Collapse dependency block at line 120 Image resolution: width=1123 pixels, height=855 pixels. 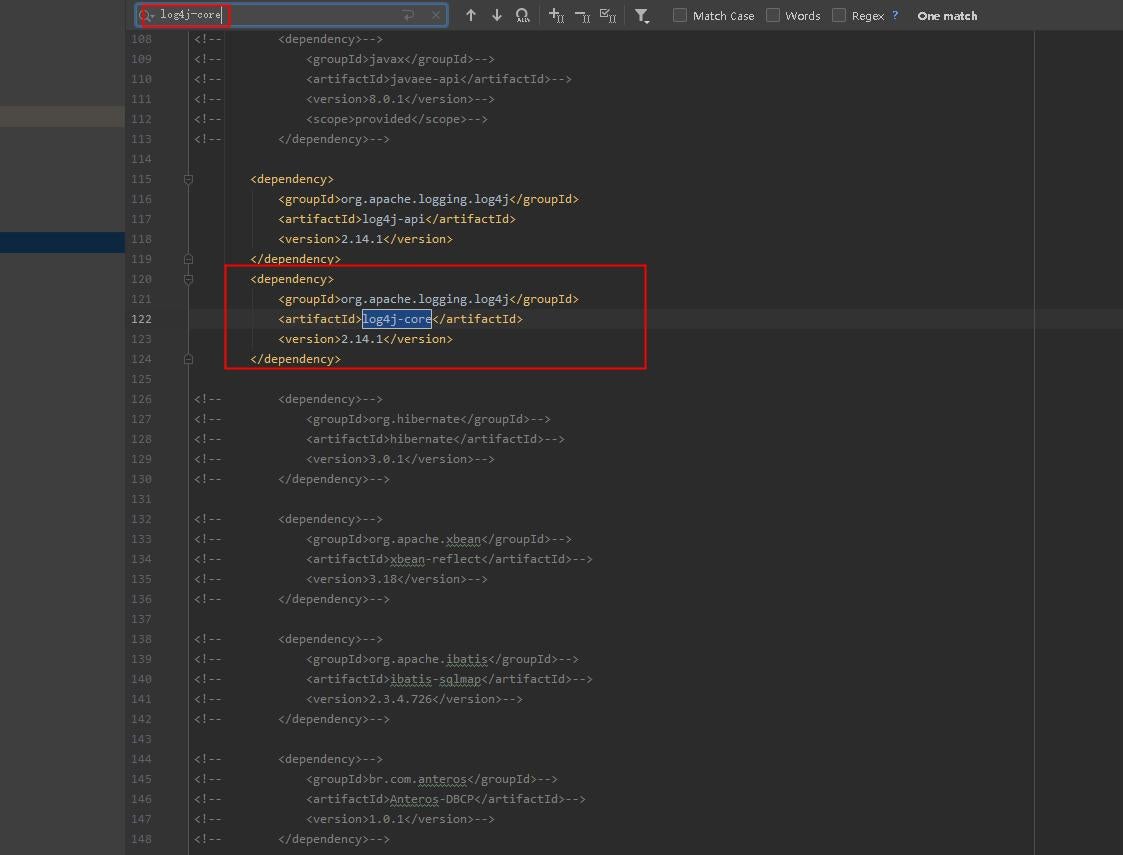coord(188,279)
